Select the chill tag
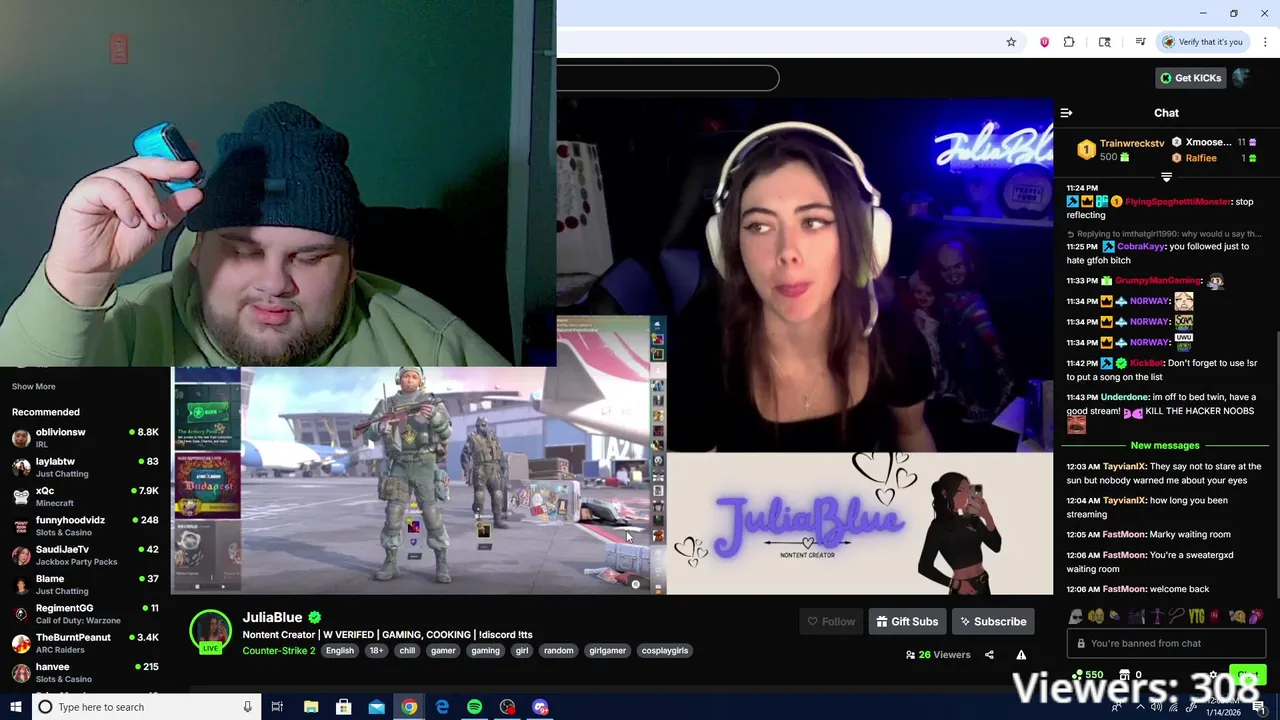This screenshot has width=1280, height=720. pos(407,651)
